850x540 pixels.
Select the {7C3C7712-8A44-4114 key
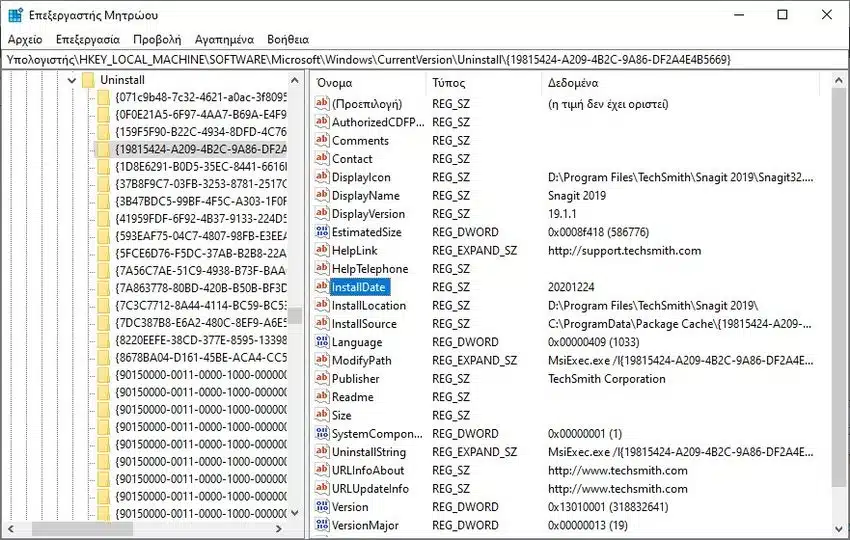coord(201,305)
